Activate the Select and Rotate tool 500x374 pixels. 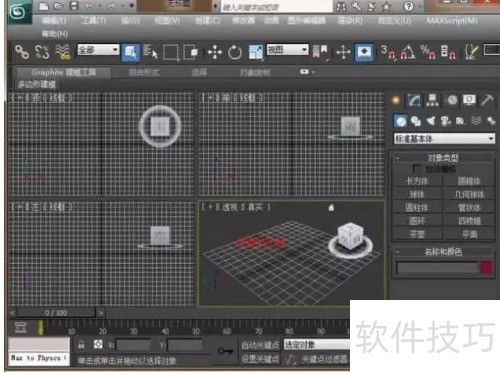pos(235,52)
